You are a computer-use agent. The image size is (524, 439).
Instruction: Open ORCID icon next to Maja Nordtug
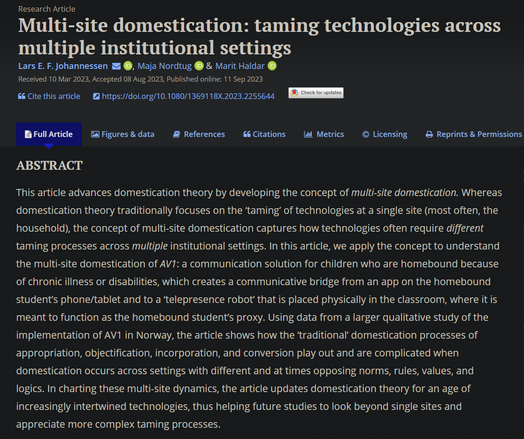coord(199,66)
